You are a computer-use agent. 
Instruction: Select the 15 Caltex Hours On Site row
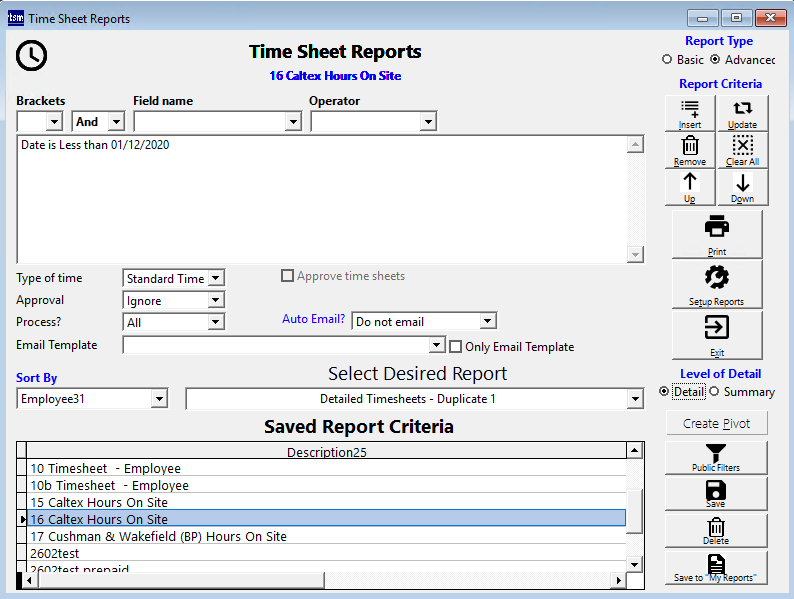(99, 502)
